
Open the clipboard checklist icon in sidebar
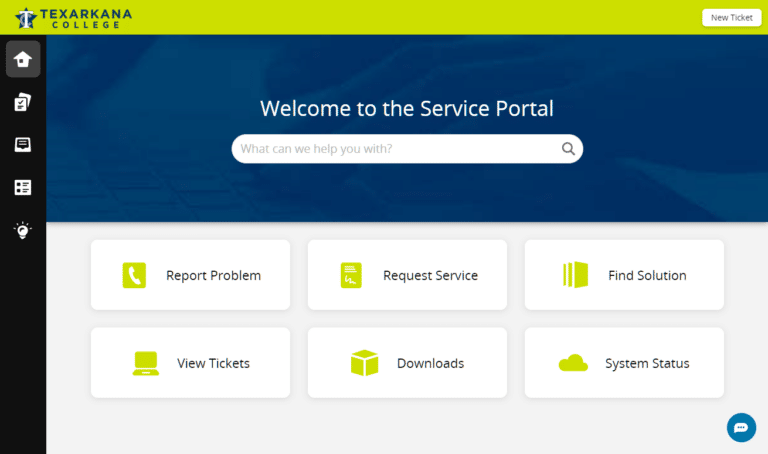pos(23,102)
